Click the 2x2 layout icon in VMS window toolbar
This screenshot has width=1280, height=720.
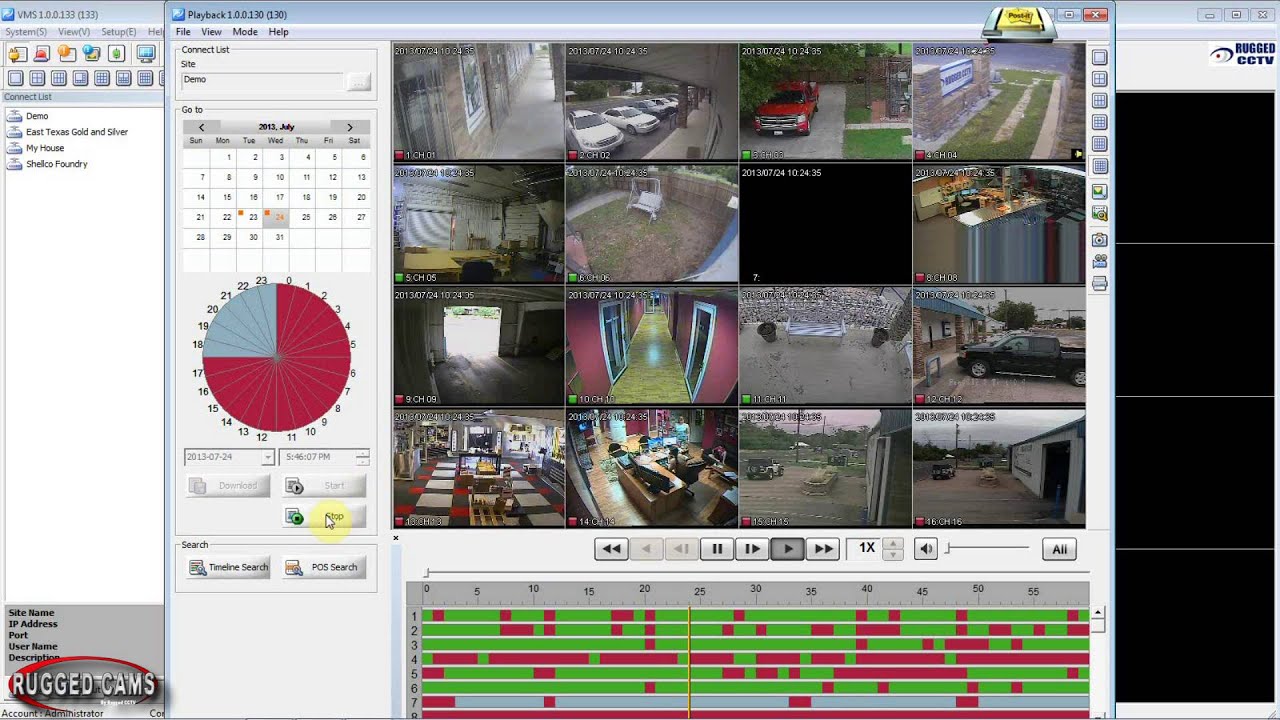pos(37,78)
